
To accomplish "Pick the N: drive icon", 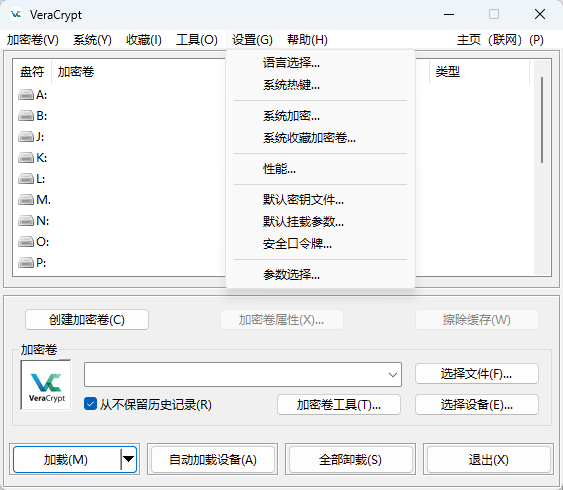I will (x=26, y=221).
